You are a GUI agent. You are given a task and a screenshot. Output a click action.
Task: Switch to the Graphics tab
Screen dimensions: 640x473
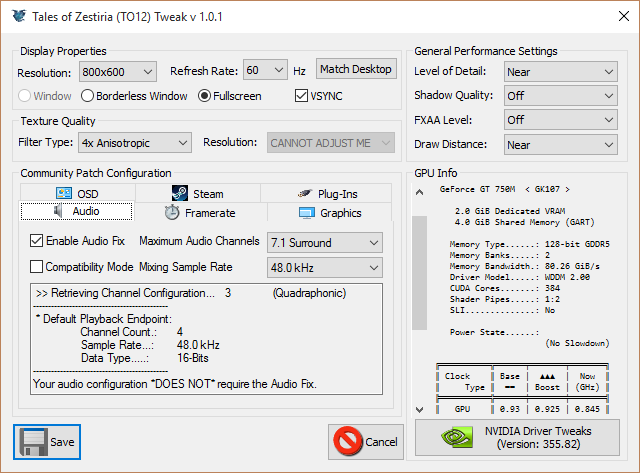[x=329, y=213]
